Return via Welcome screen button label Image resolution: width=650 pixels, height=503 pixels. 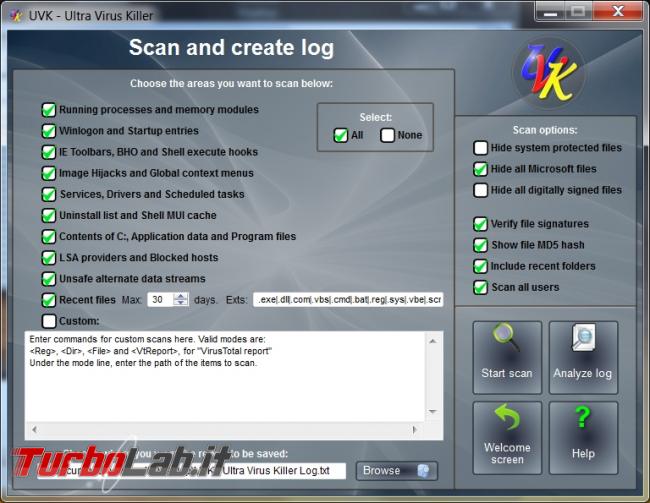(507, 454)
